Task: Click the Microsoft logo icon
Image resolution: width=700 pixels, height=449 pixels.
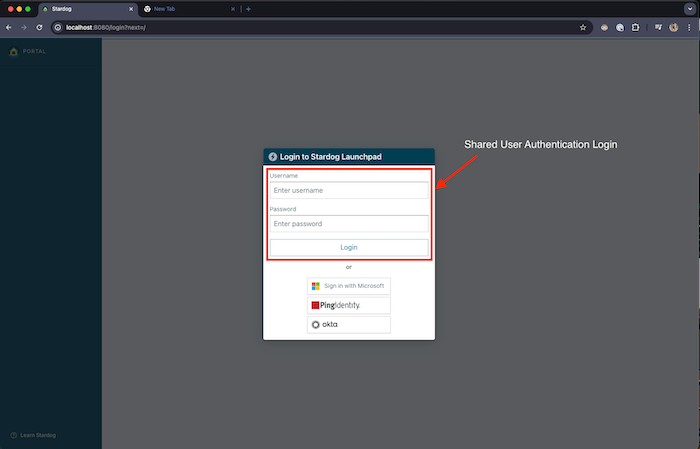Action: pyautogui.click(x=316, y=286)
